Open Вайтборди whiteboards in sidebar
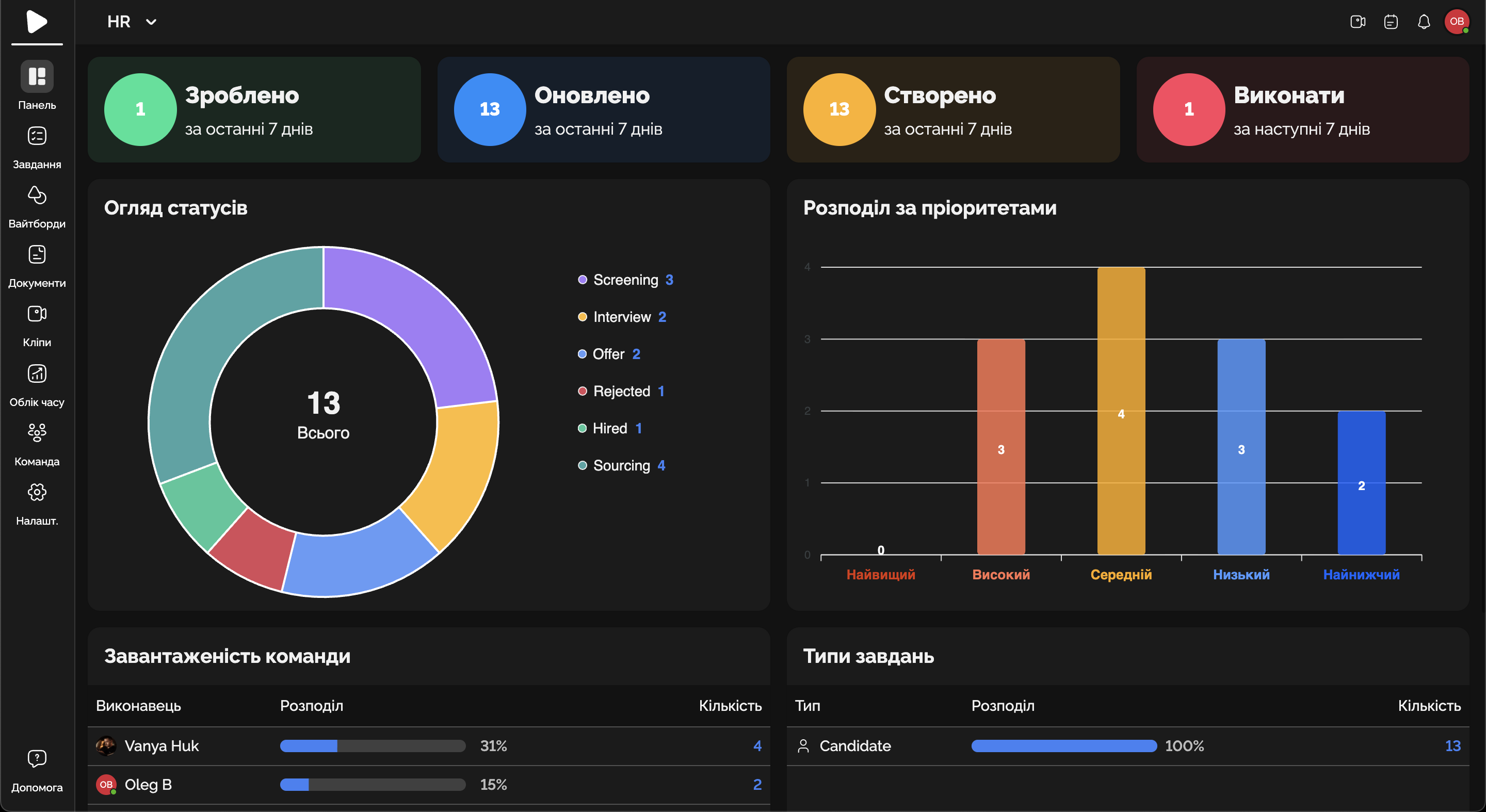 [37, 196]
